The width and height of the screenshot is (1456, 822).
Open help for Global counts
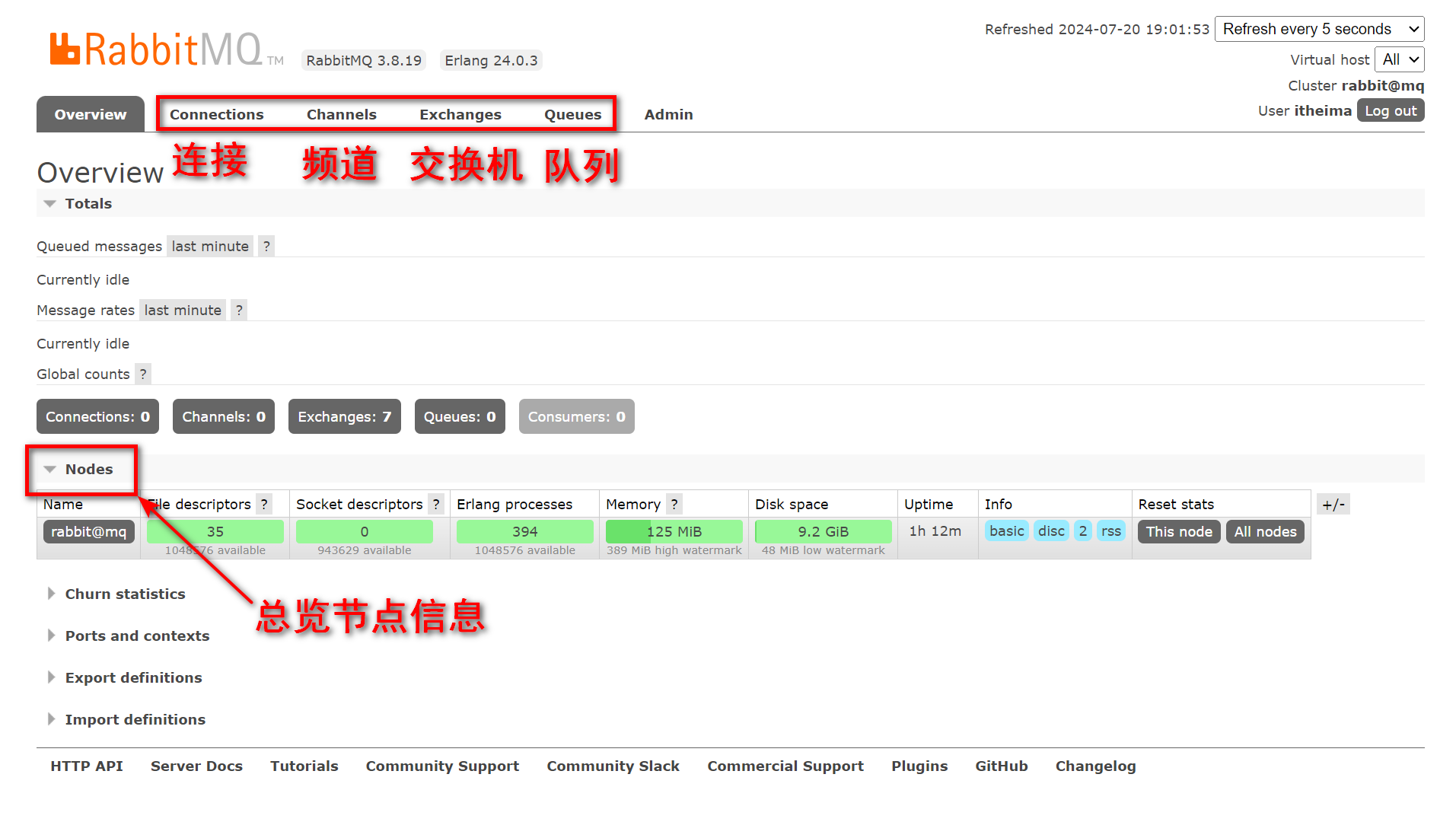coord(143,374)
